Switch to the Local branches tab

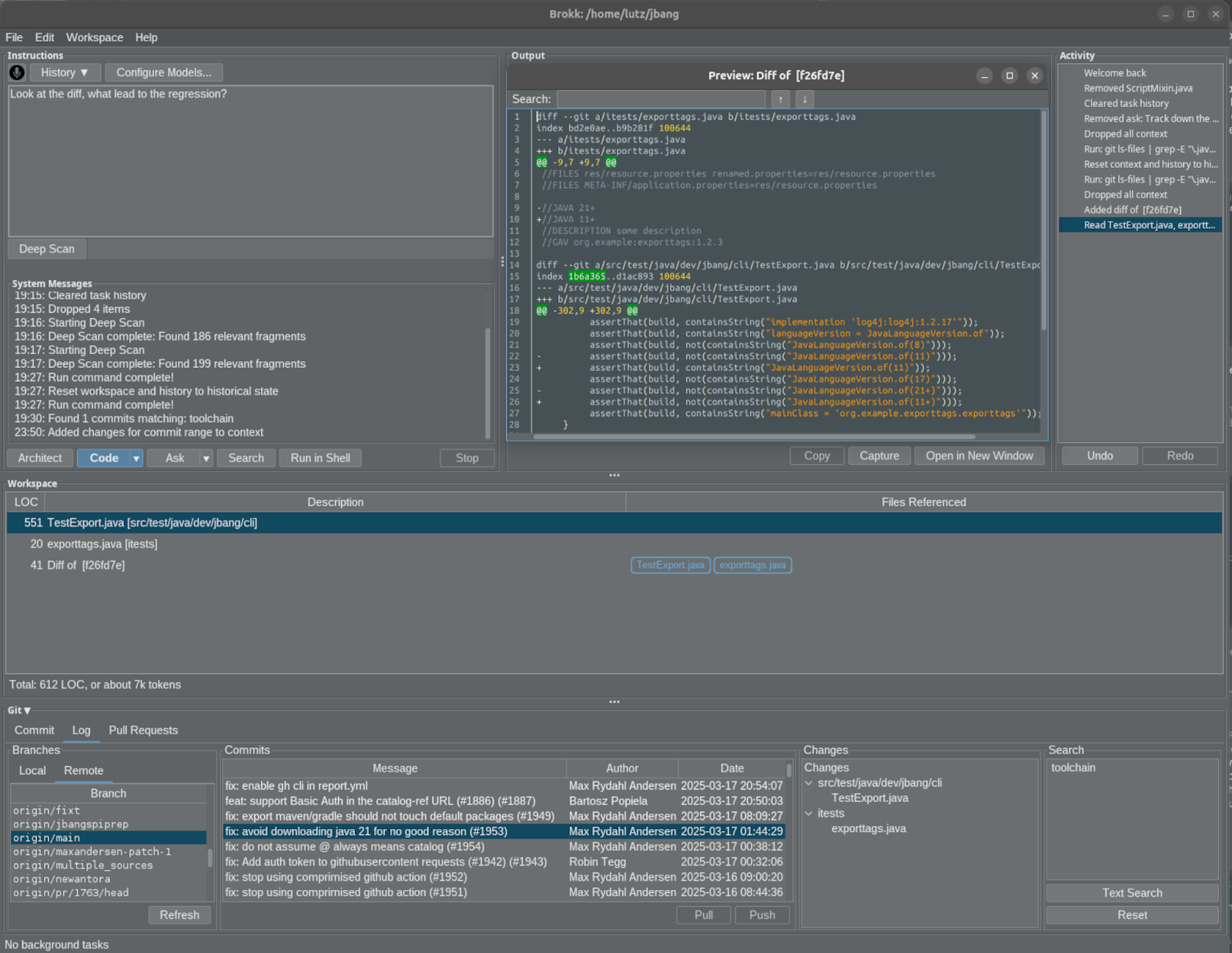click(32, 771)
